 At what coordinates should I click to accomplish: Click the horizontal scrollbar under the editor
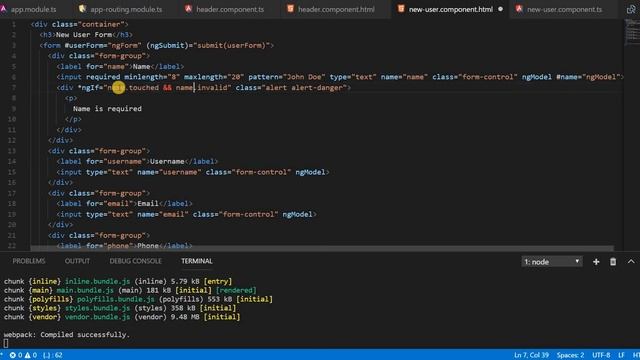322,248
